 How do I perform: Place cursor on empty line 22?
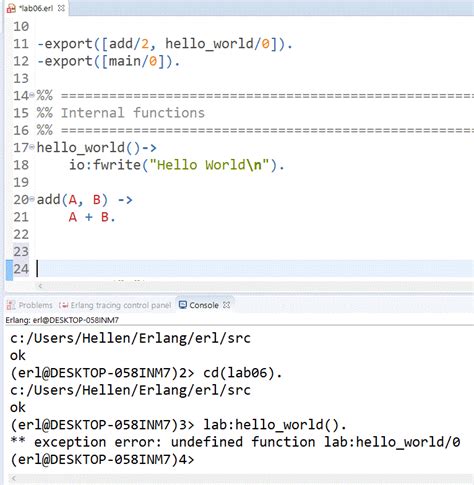pyautogui.click(x=253, y=234)
